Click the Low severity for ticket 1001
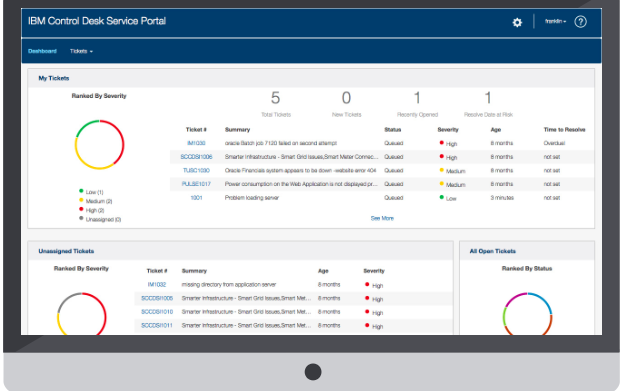 [x=448, y=198]
